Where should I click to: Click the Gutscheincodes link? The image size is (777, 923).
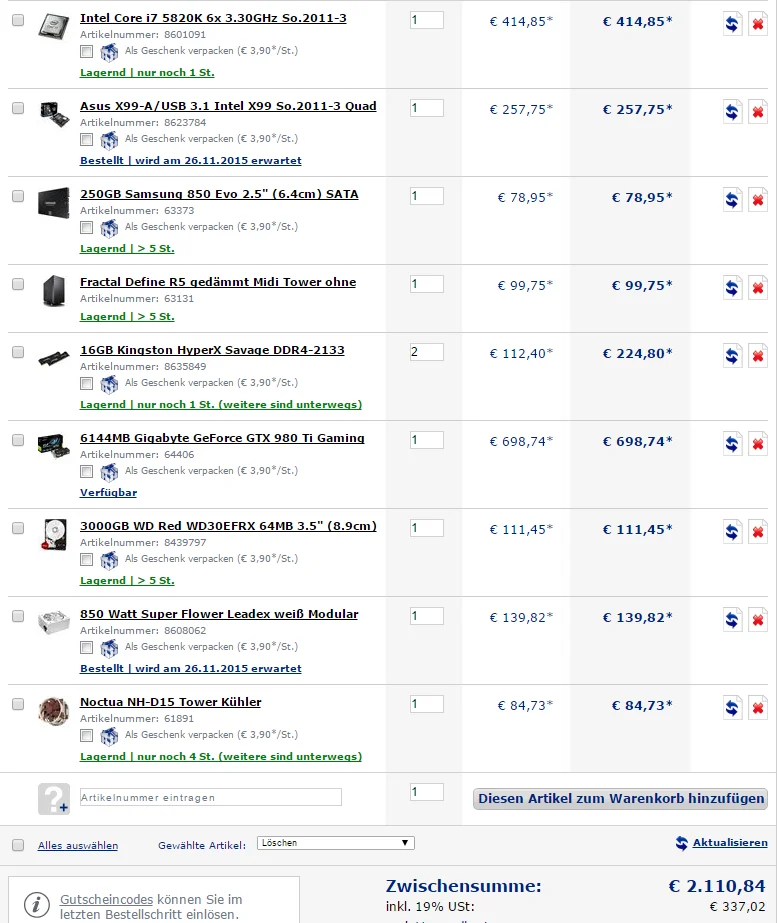(93, 899)
